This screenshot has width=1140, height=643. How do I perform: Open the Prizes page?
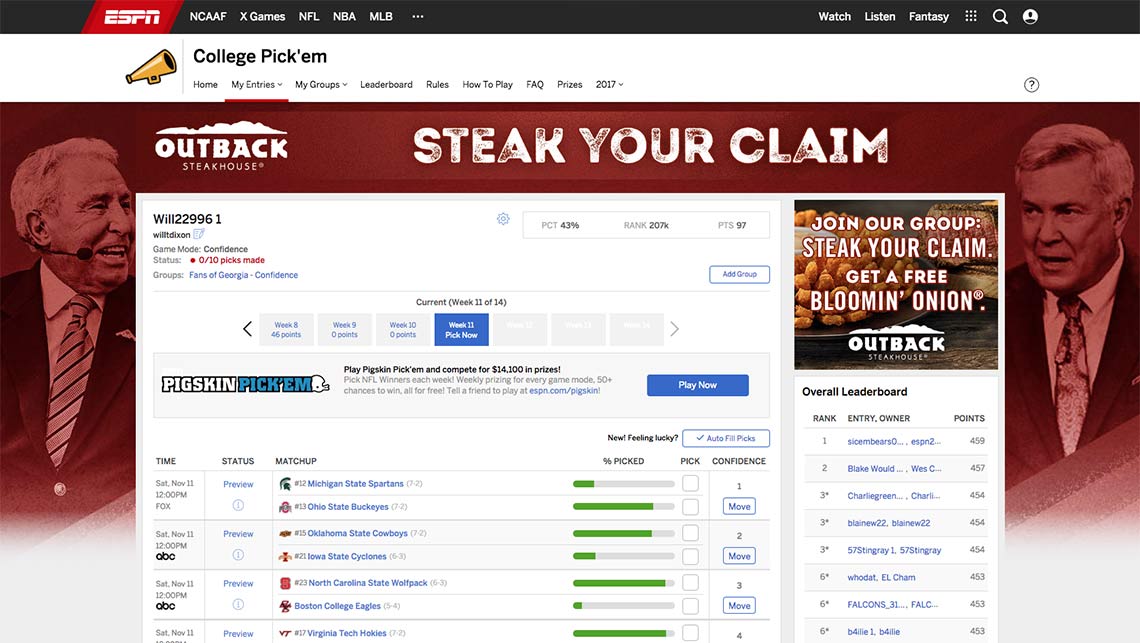coord(569,84)
